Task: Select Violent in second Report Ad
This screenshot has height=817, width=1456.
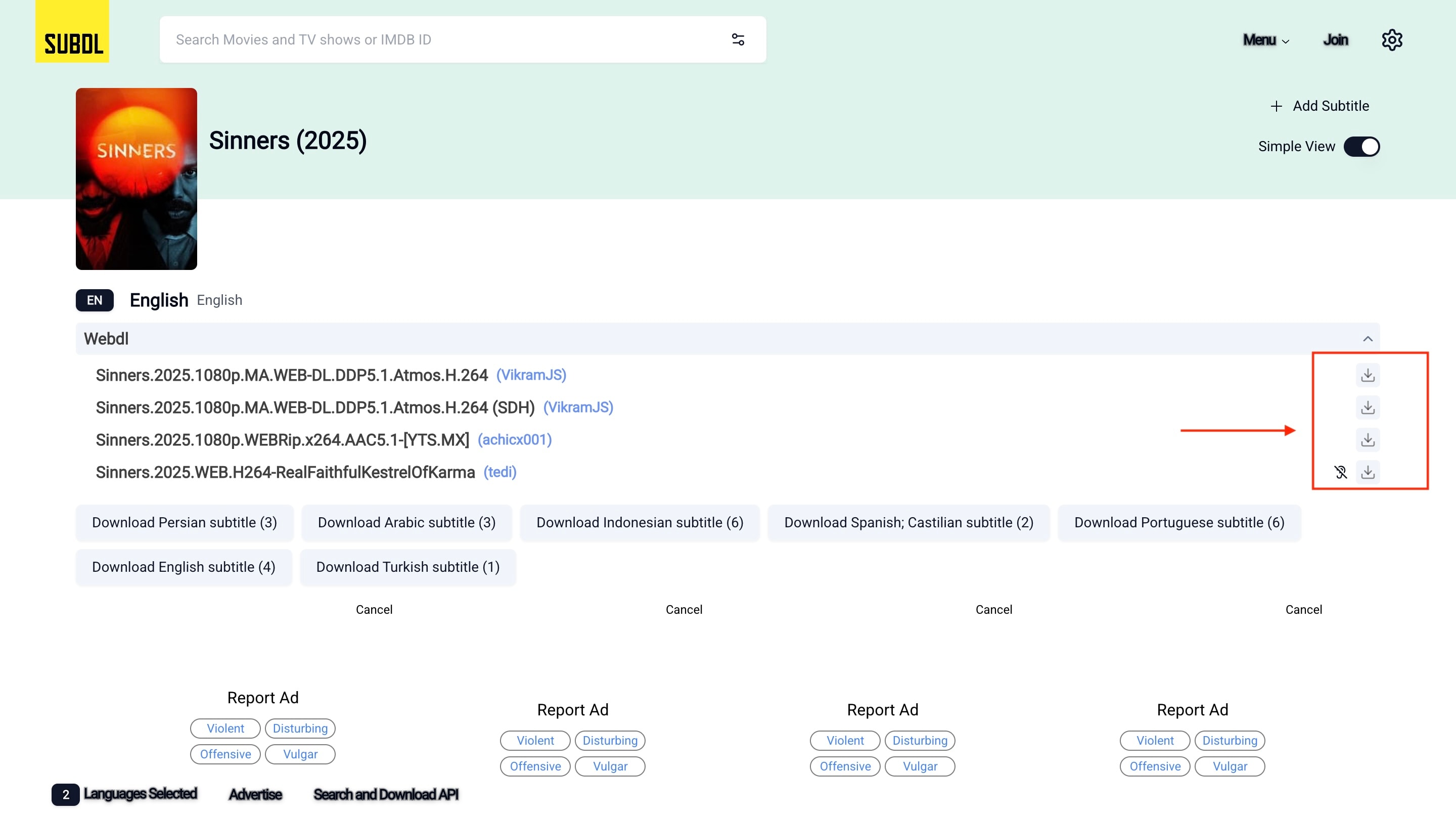Action: (535, 741)
